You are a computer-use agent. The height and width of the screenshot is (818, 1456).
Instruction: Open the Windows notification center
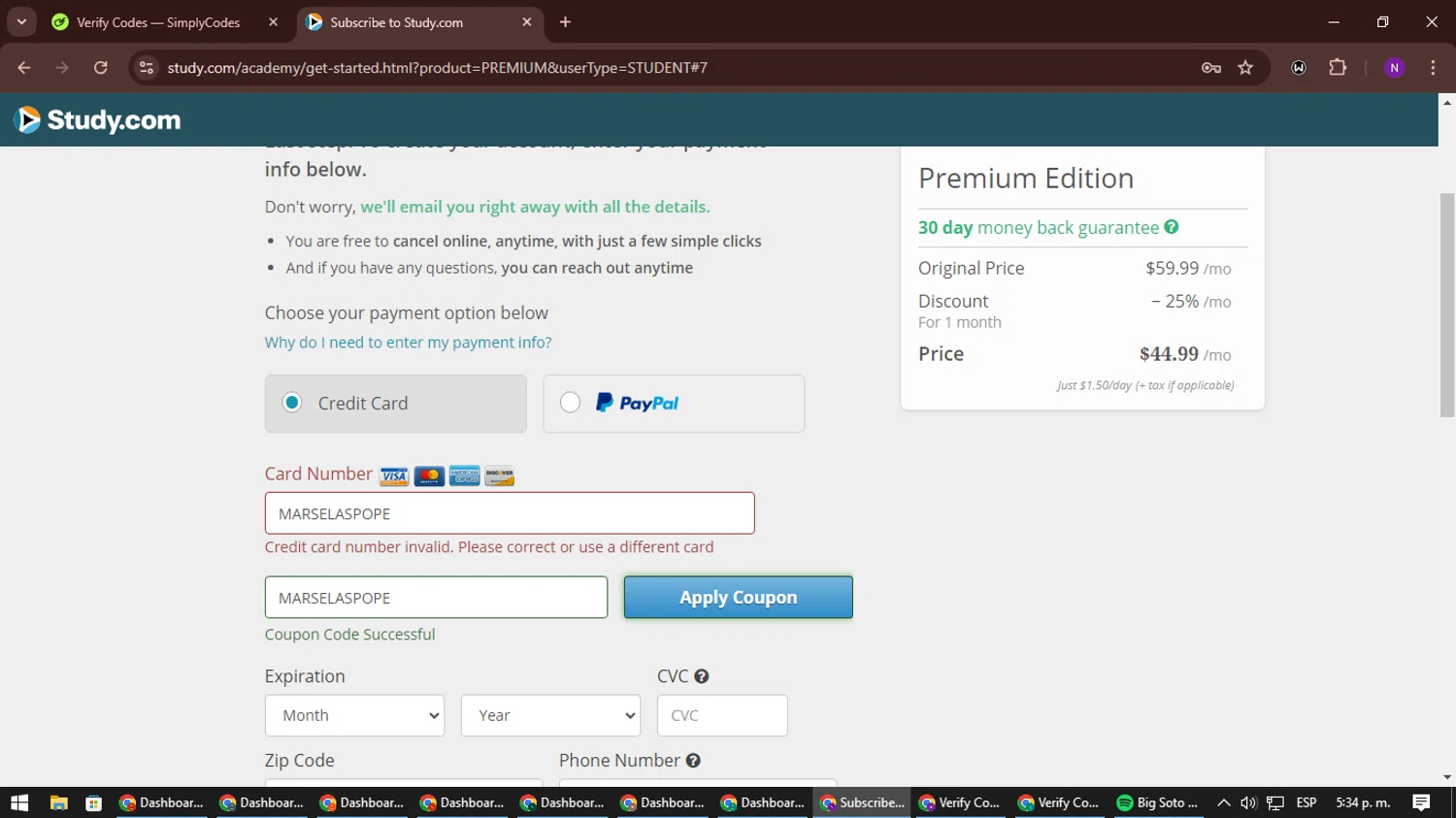1421,802
